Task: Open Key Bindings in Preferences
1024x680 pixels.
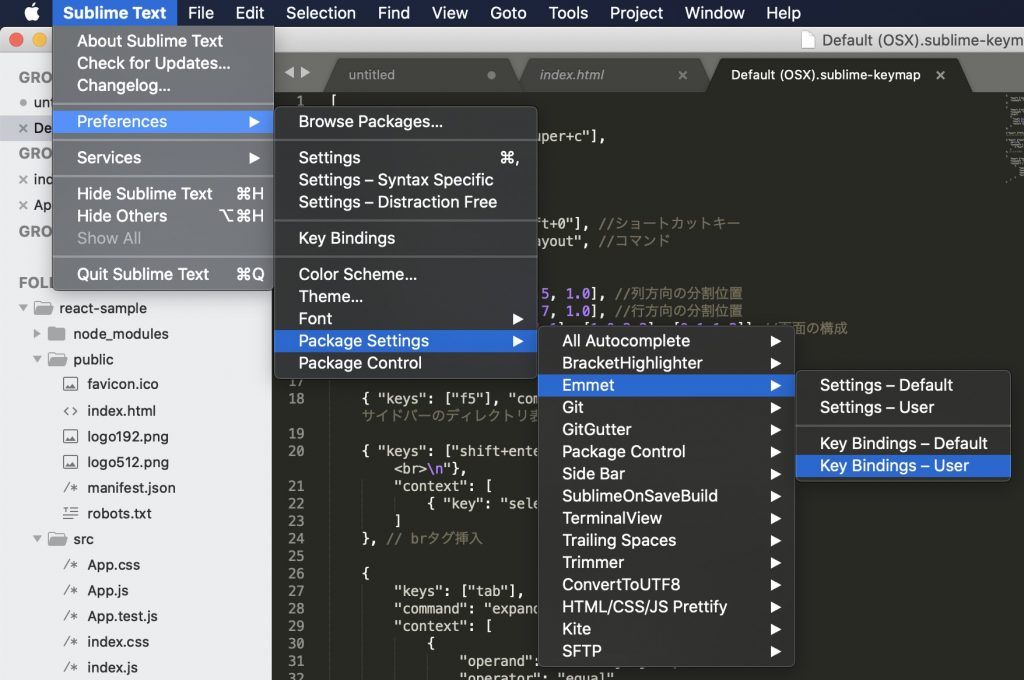Action: coord(406,238)
